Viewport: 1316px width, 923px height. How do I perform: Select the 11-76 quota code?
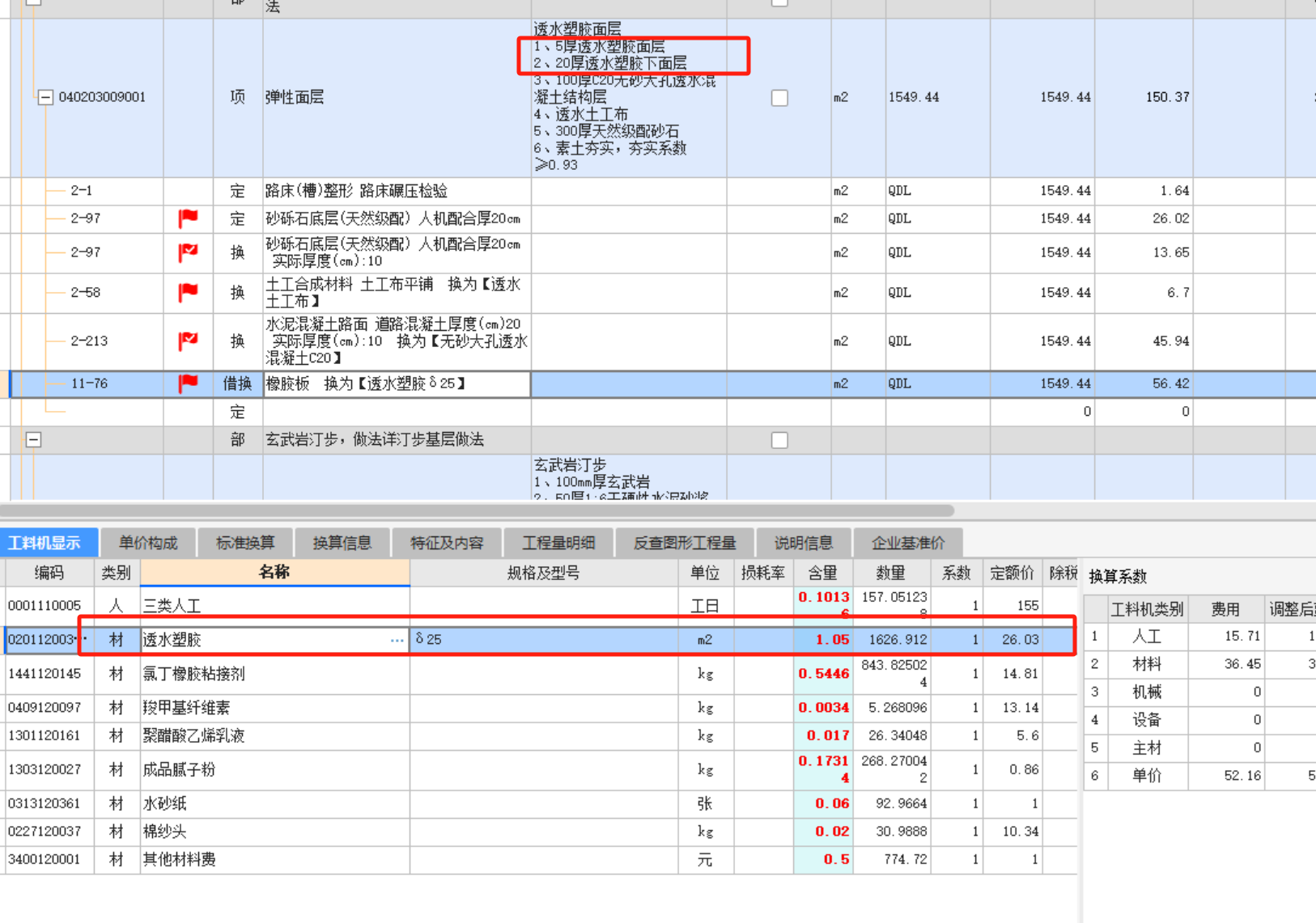tap(89, 383)
